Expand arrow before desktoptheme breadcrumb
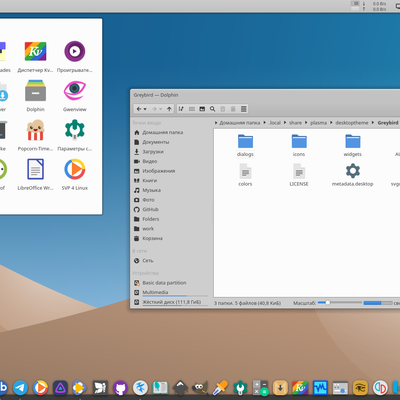 pos(331,123)
